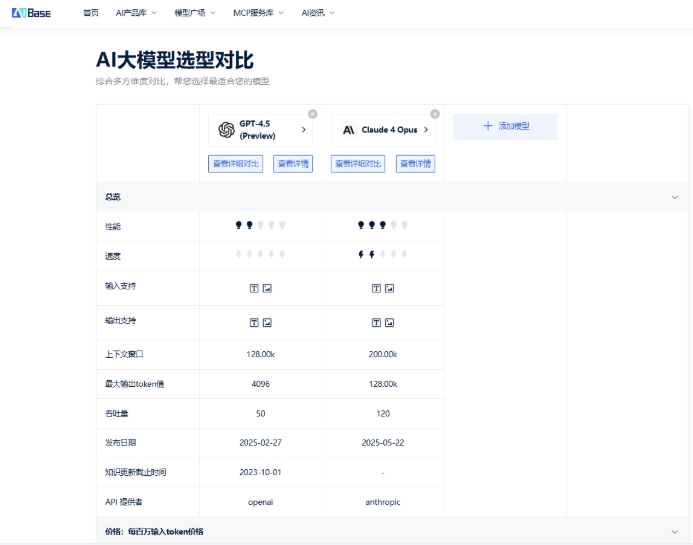The image size is (693, 545).
Task: Select the 200.00k context window value
Action: point(383,354)
